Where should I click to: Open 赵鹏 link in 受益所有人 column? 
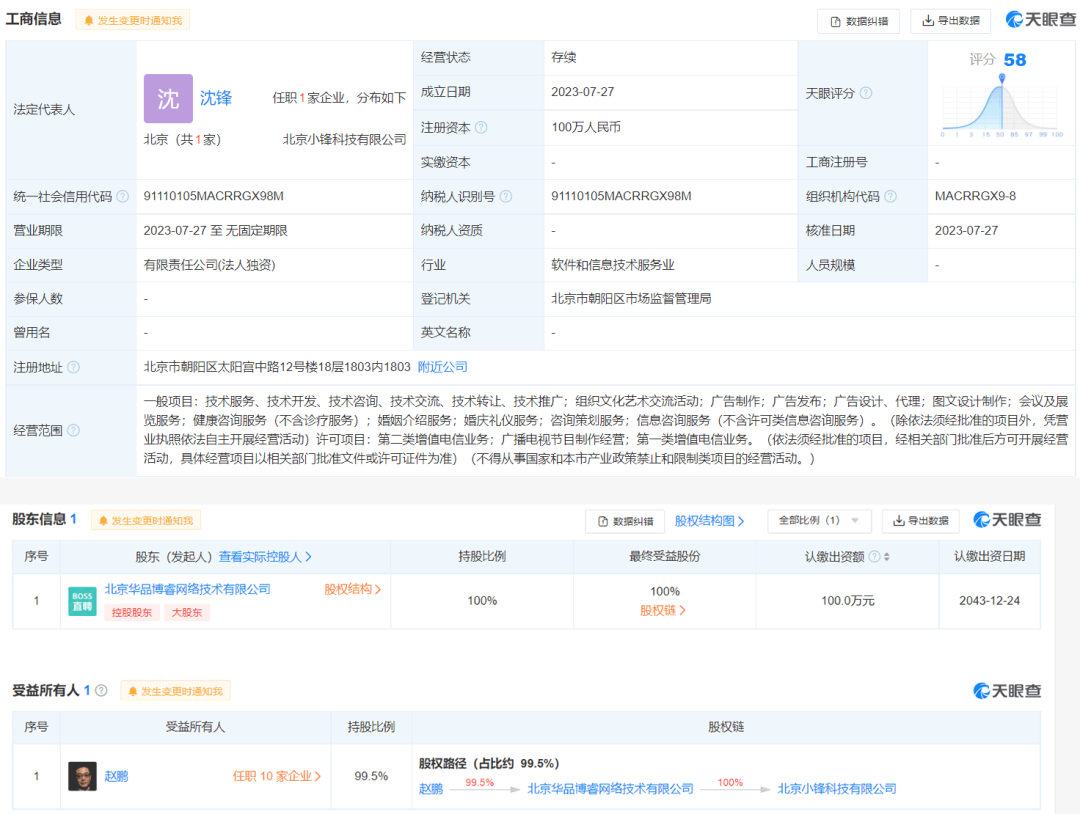tap(116, 776)
